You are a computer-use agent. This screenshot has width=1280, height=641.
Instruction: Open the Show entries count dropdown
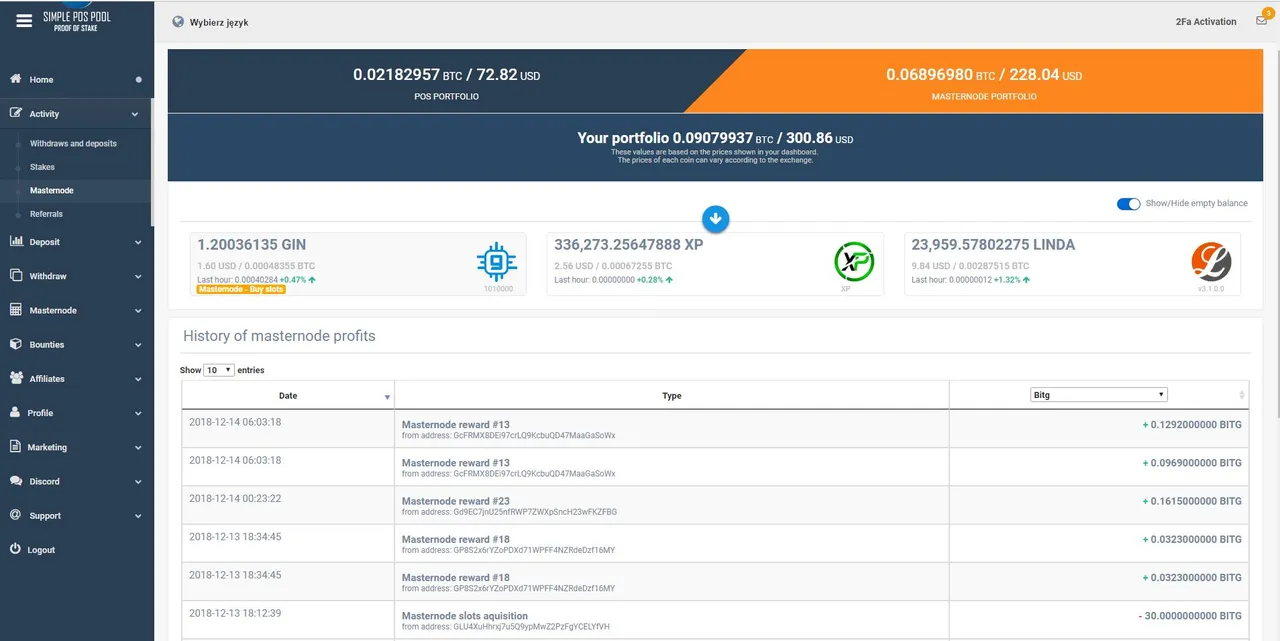pos(219,370)
